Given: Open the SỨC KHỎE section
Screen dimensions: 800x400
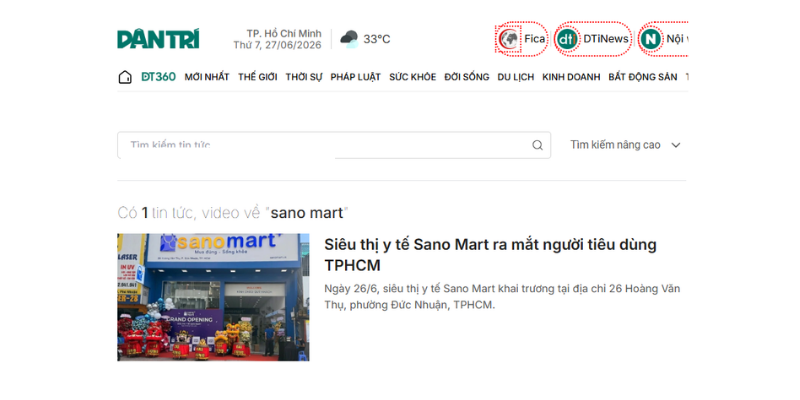Looking at the screenshot, I should 413,77.
